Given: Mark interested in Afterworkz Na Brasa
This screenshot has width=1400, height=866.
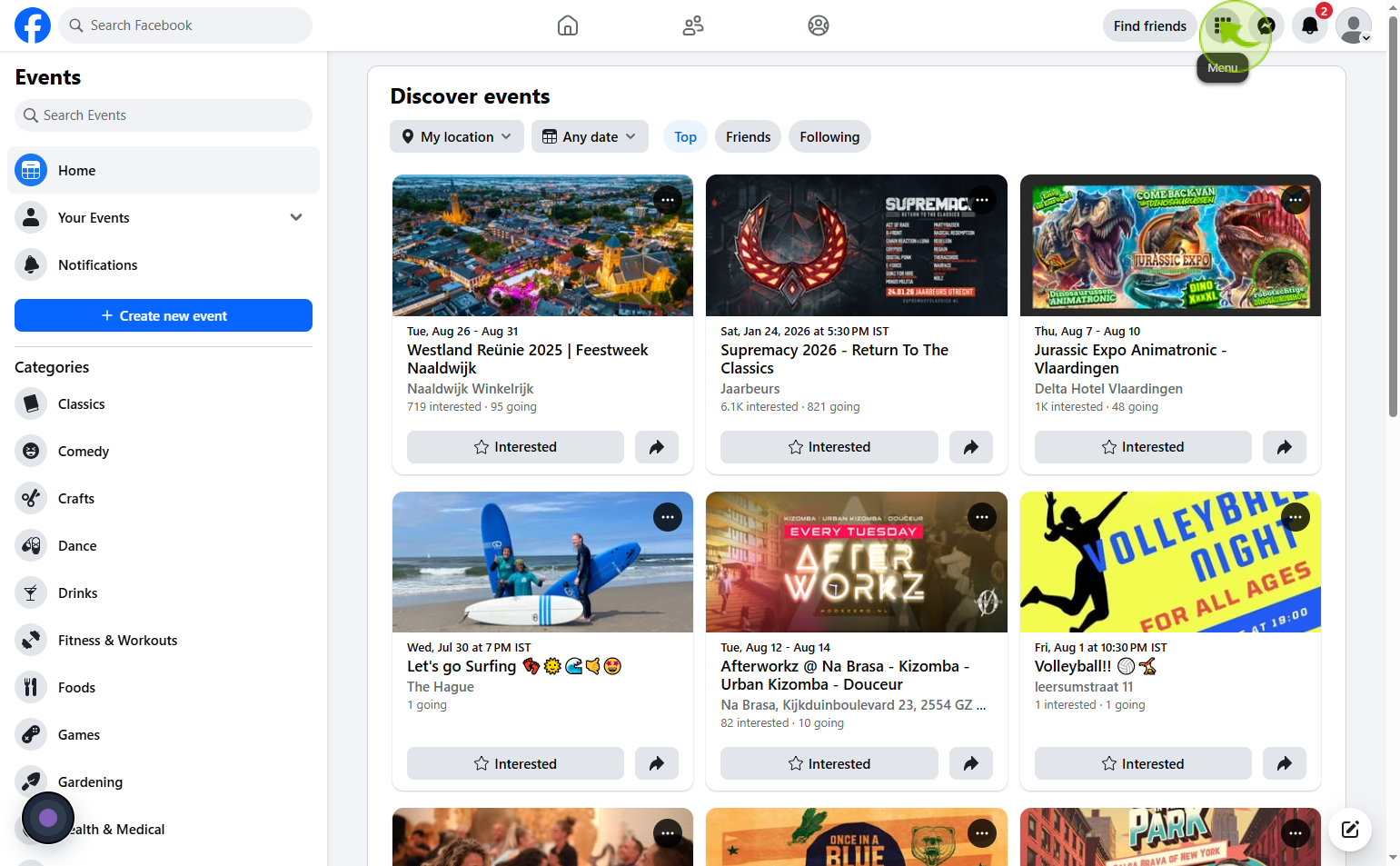Looking at the screenshot, I should (829, 763).
